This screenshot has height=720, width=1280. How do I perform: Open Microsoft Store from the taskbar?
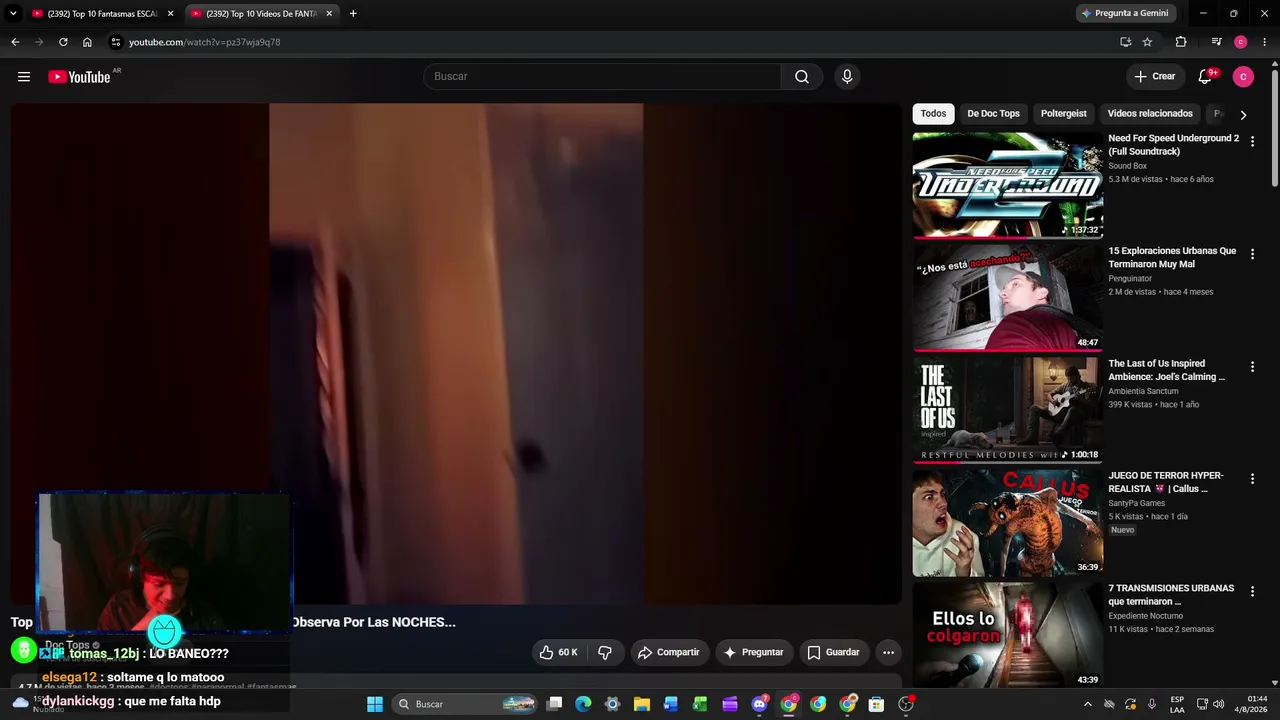pos(876,704)
